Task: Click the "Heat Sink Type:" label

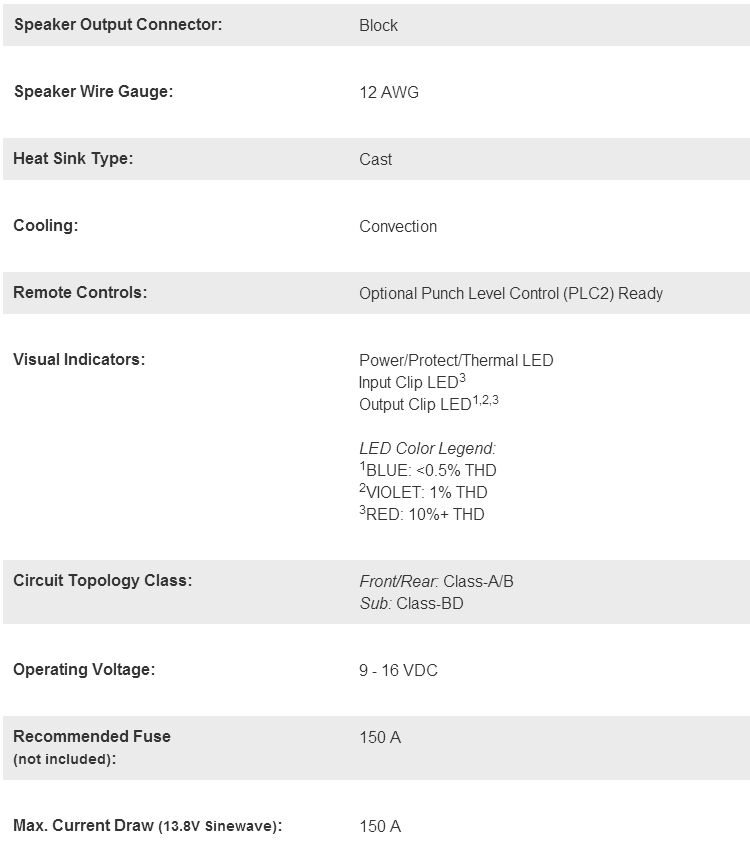Action: point(73,159)
